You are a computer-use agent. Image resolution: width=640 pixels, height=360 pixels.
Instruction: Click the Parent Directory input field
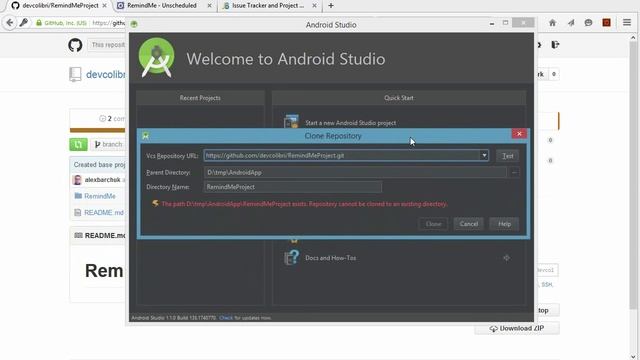355,172
